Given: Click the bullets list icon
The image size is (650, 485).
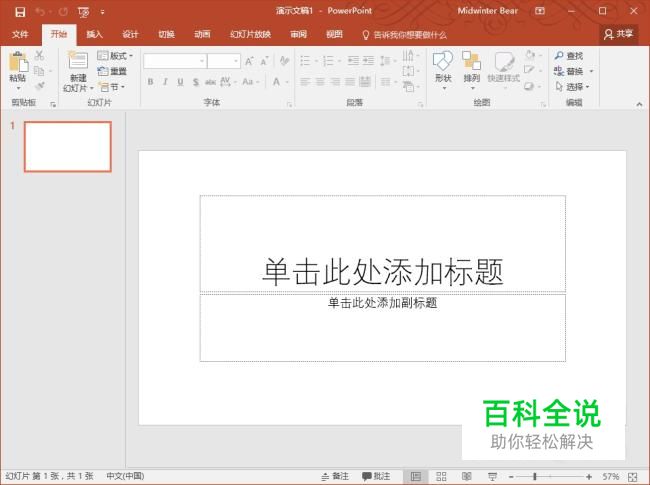Looking at the screenshot, I should point(305,61).
